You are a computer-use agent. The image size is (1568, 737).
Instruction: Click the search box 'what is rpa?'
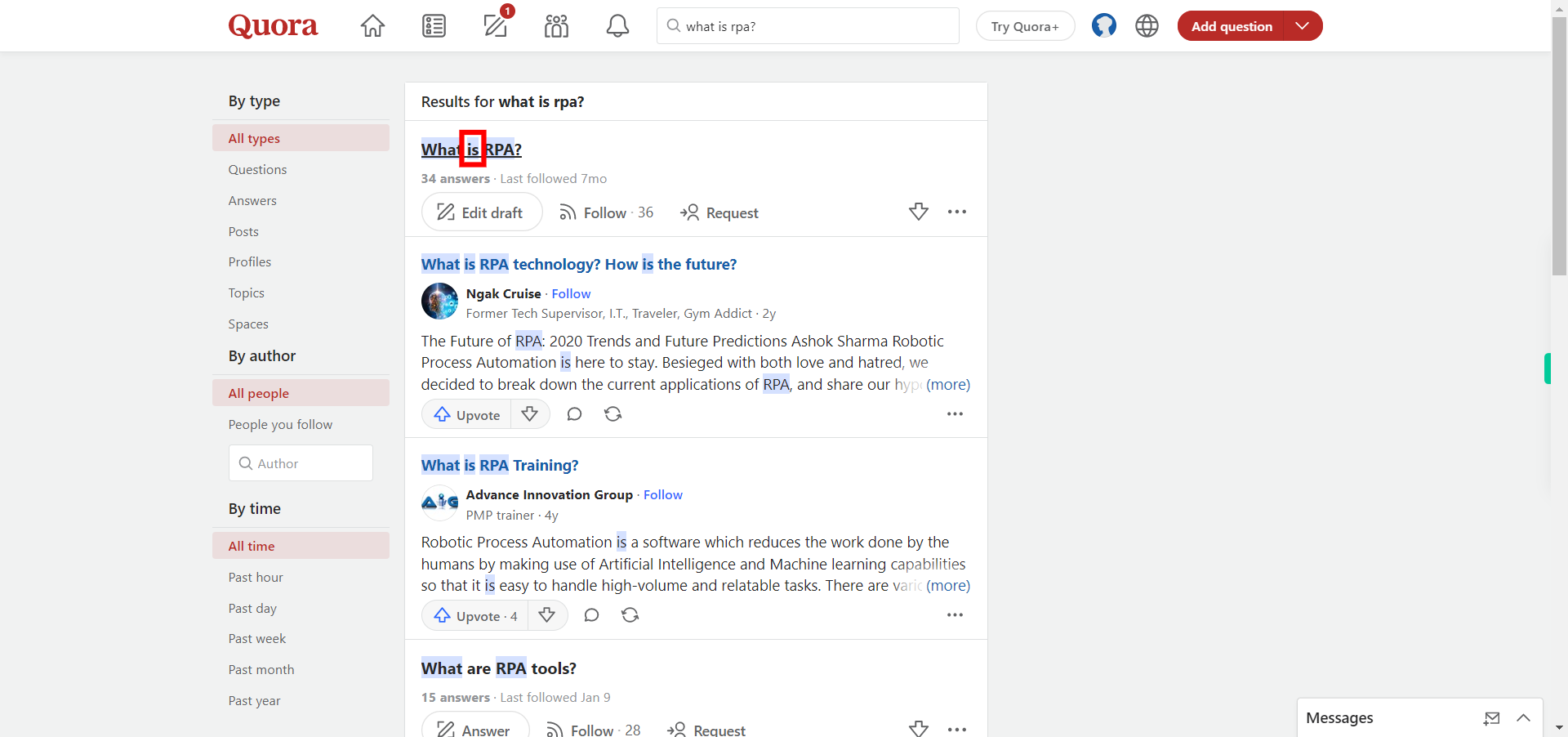(x=808, y=26)
